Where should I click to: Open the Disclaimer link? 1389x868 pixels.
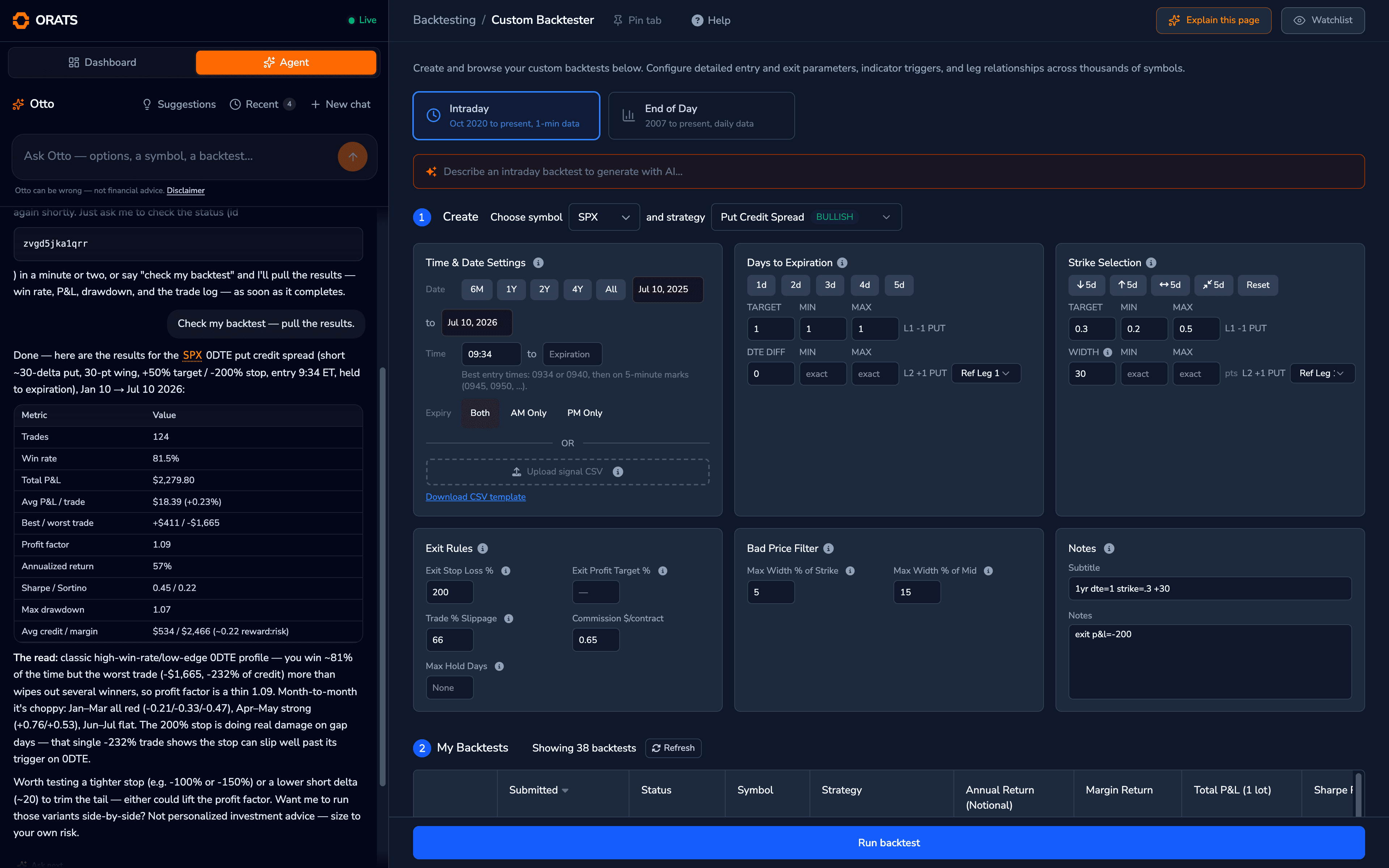(x=186, y=191)
